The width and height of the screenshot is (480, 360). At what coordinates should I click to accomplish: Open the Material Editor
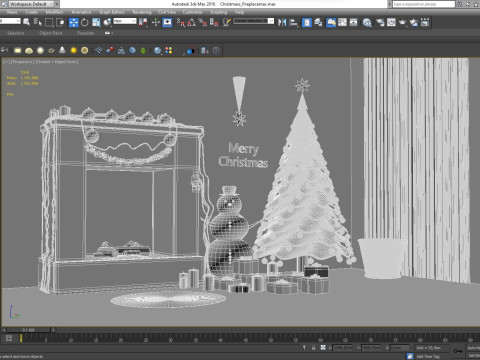[367, 22]
